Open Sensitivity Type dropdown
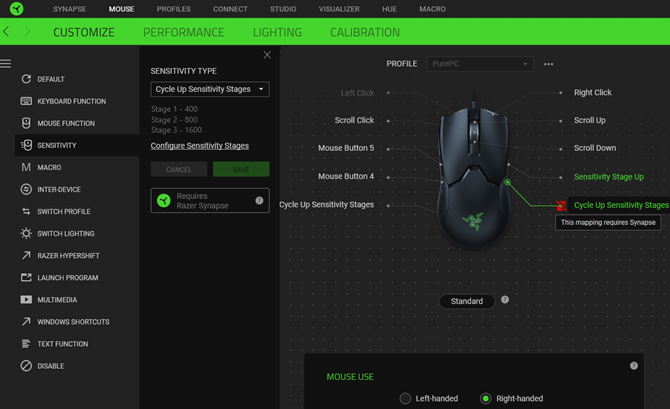 point(210,89)
